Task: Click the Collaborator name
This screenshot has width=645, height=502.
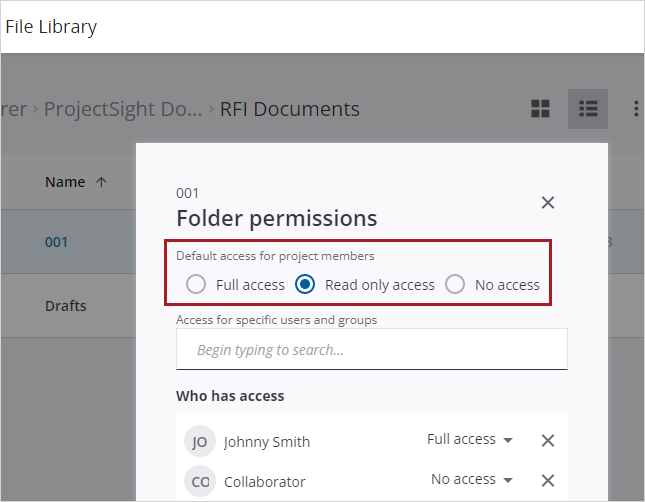Action: pos(264,482)
